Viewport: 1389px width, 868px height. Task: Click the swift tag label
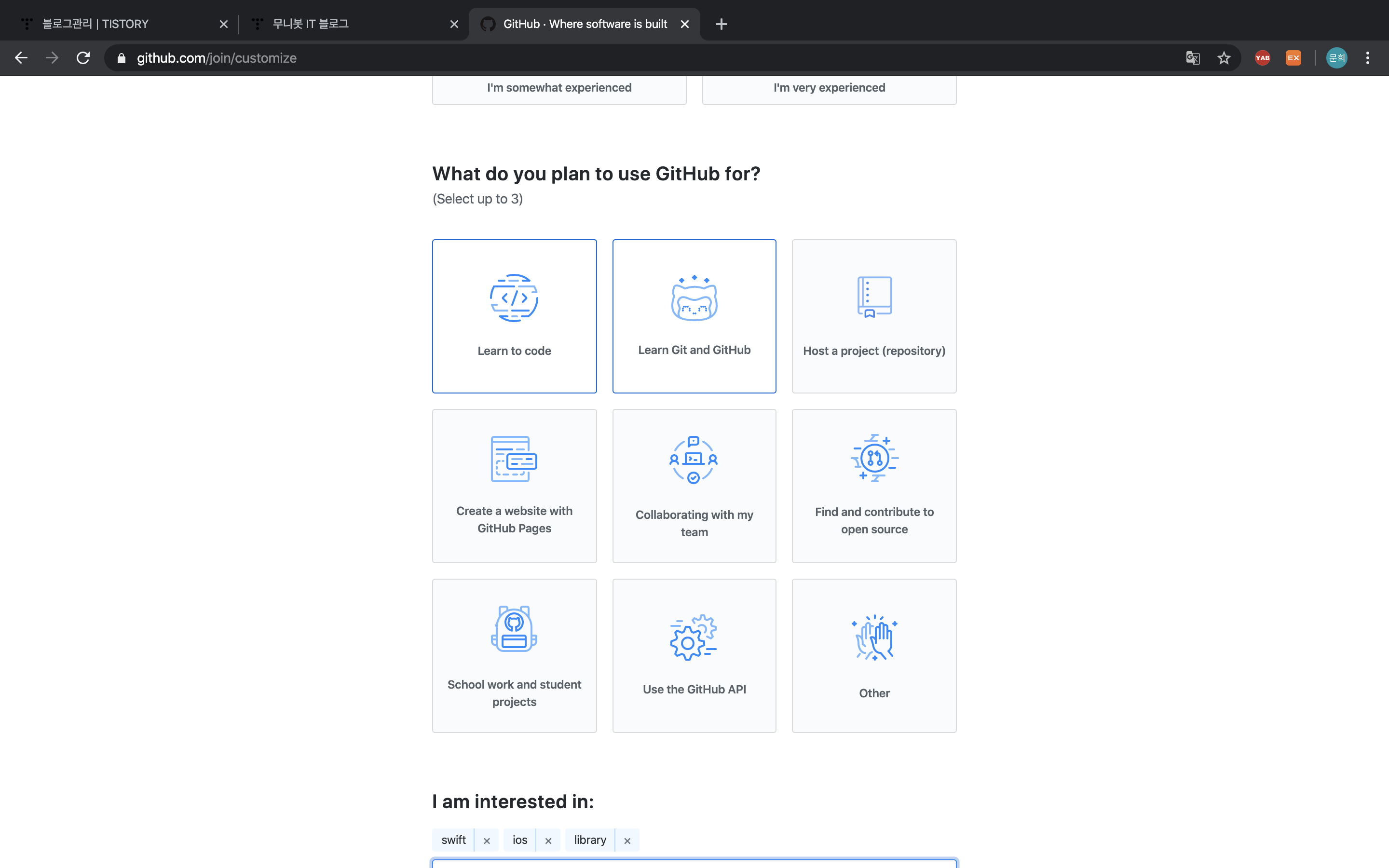point(453,840)
